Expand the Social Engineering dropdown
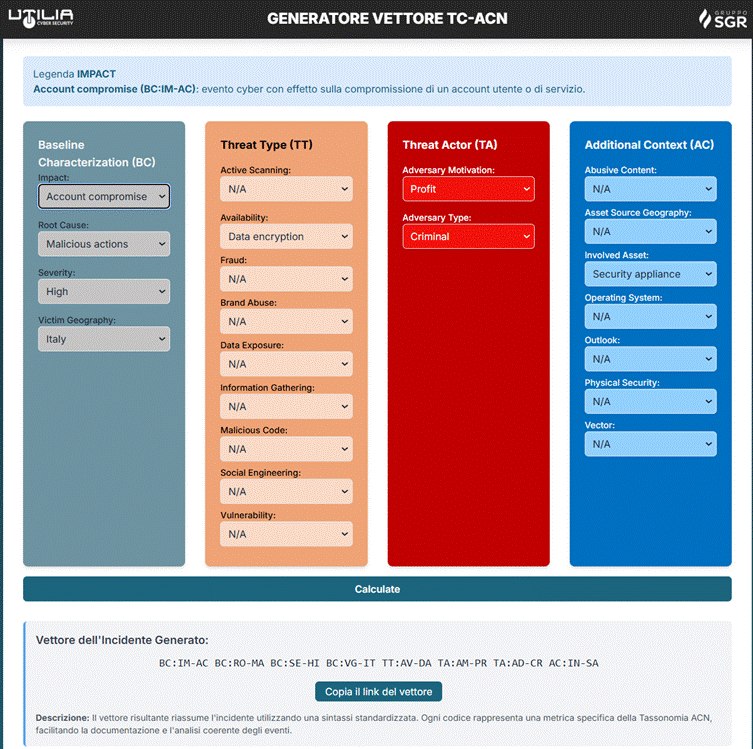The width and height of the screenshot is (753, 749). click(x=286, y=492)
